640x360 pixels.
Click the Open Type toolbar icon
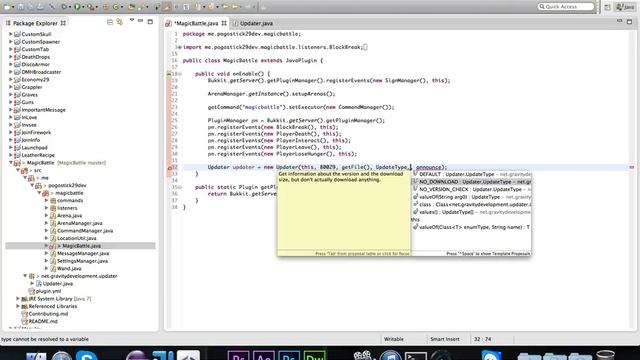pos(131,7)
